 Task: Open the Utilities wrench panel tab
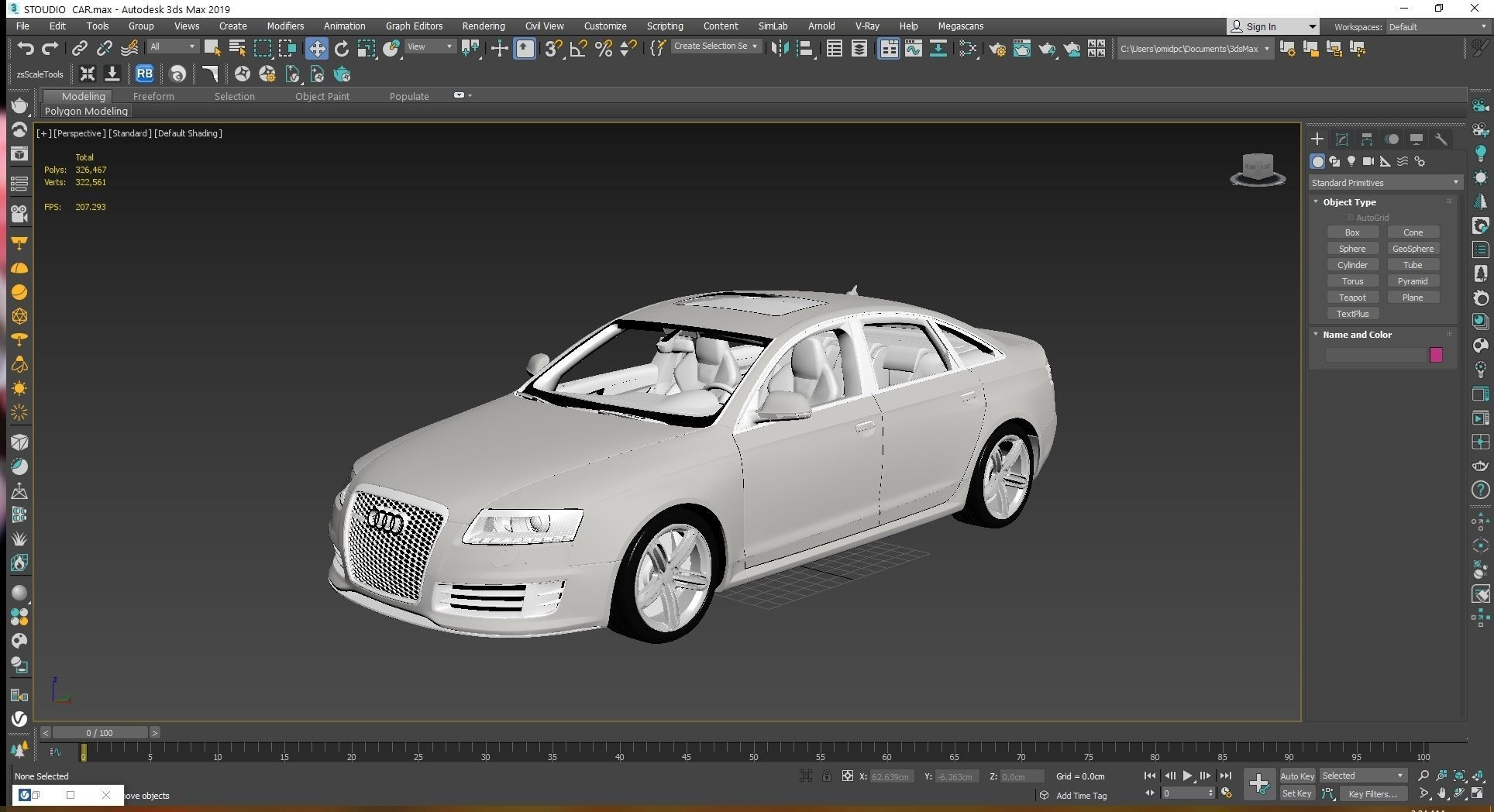[1441, 139]
